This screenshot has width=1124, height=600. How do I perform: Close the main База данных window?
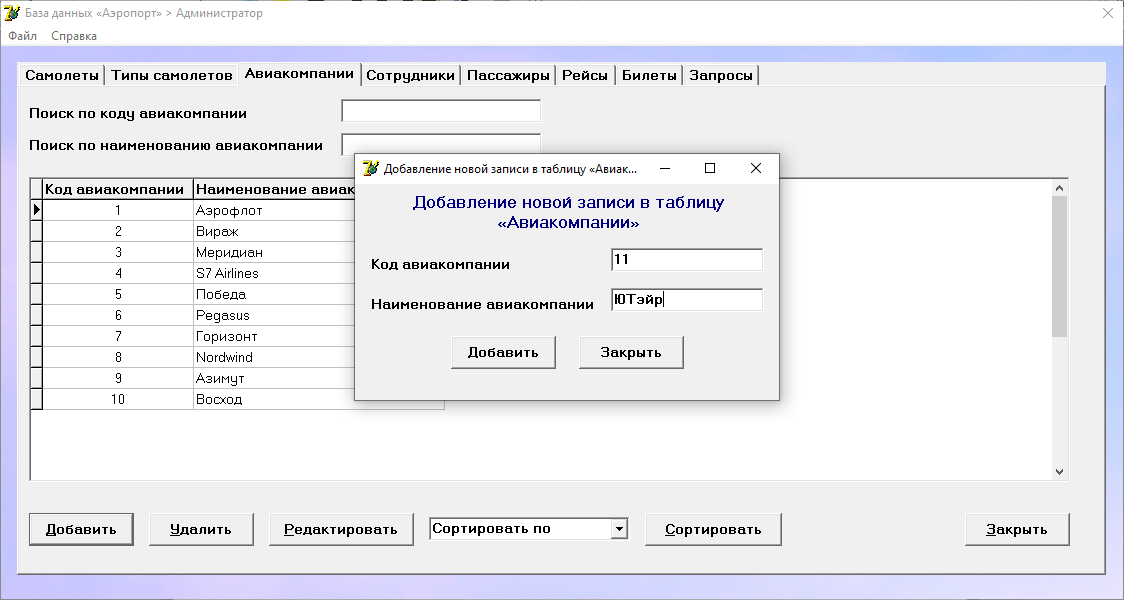point(1108,13)
